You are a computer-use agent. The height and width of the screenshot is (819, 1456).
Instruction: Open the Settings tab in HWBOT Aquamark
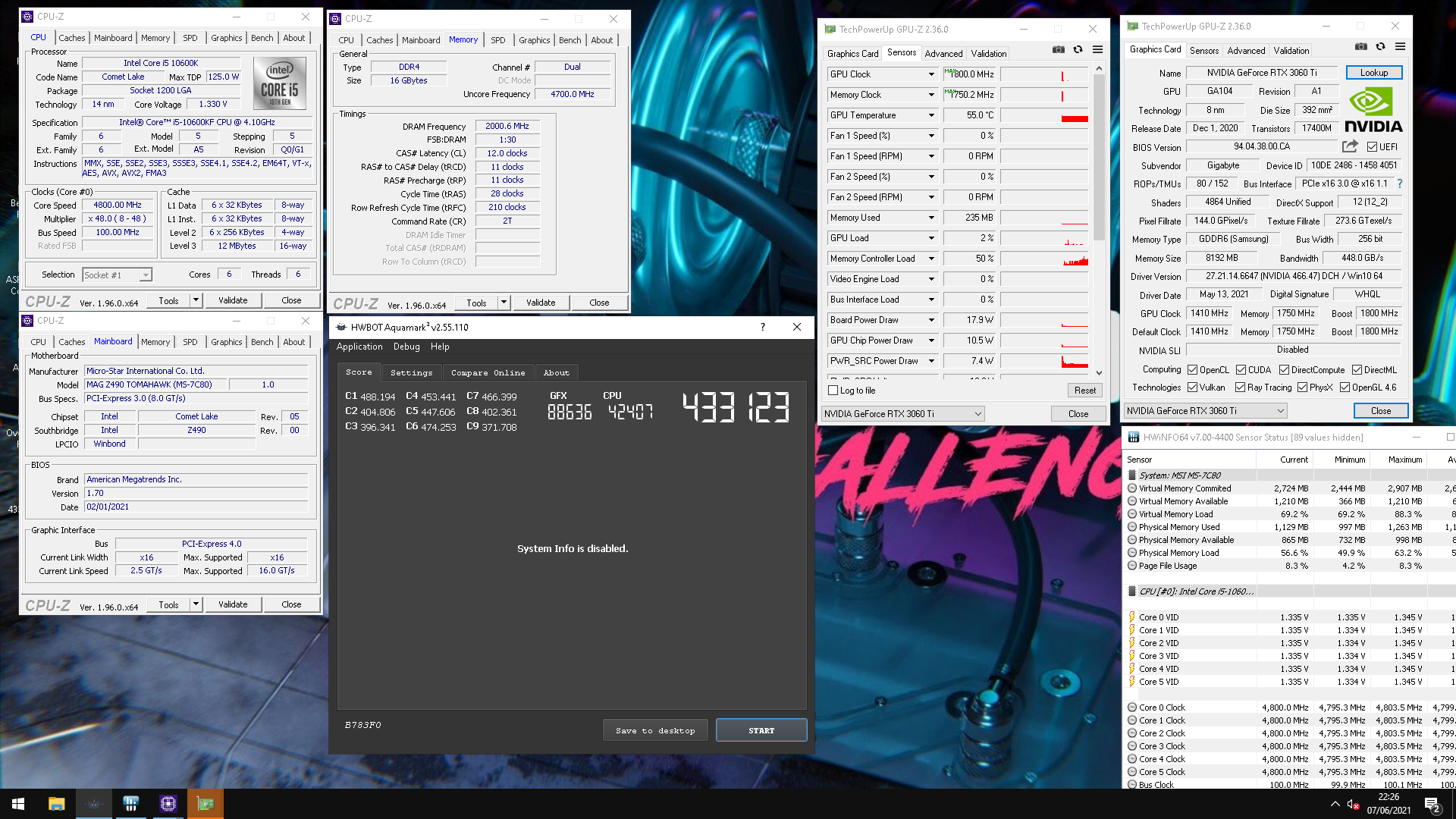[411, 373]
